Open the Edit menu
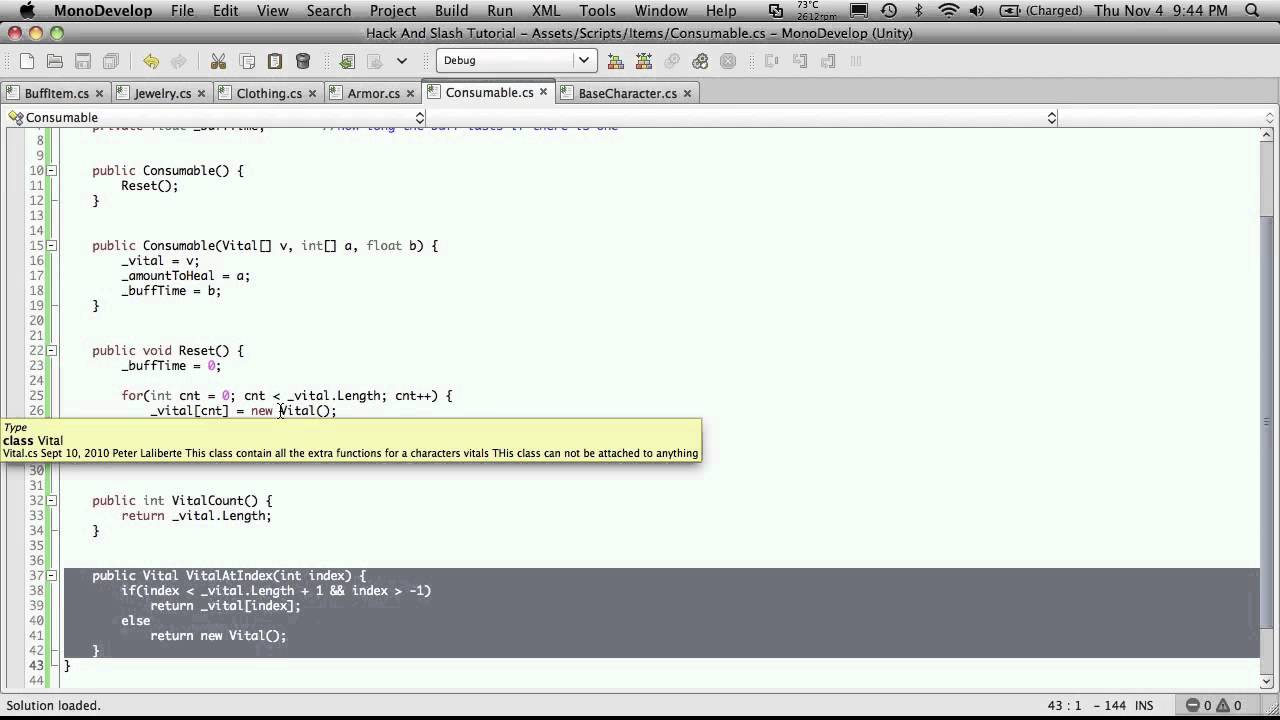The image size is (1280, 720). click(225, 11)
